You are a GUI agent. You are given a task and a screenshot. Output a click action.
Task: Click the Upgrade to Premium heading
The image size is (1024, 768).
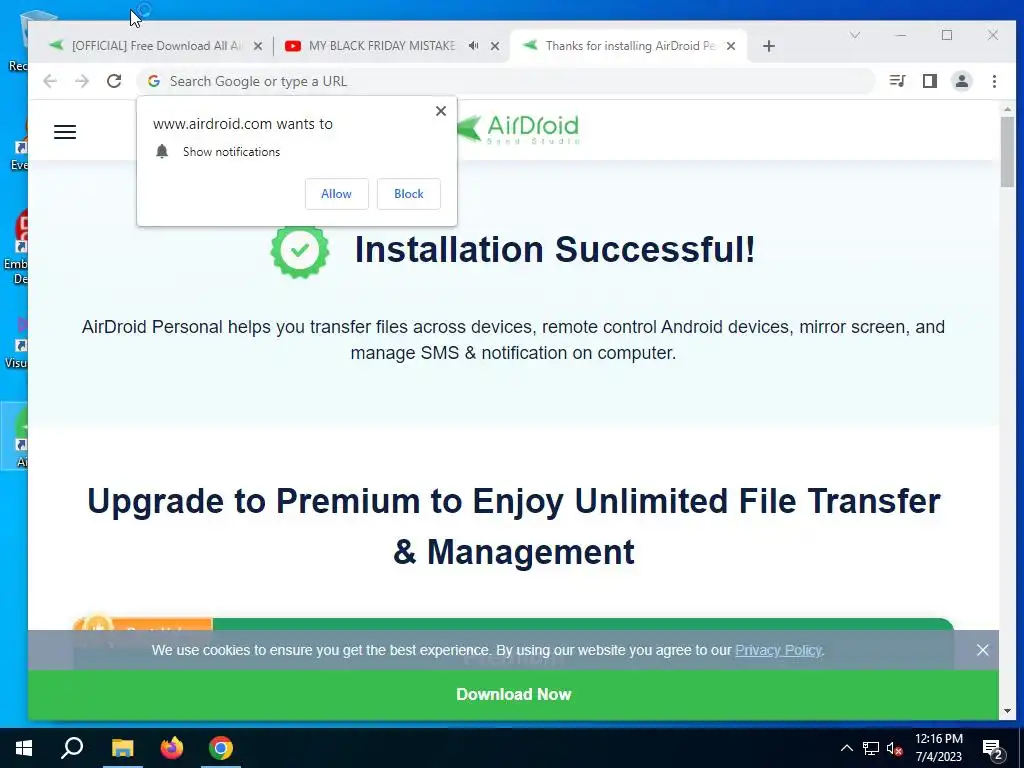click(513, 526)
